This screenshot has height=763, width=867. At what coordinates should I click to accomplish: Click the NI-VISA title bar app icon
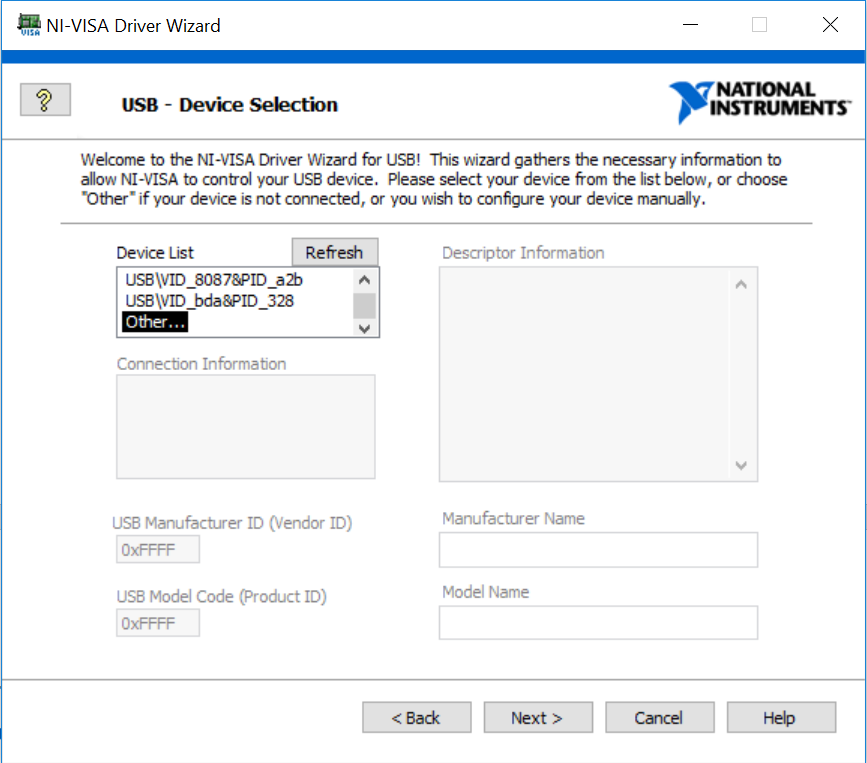tap(29, 25)
